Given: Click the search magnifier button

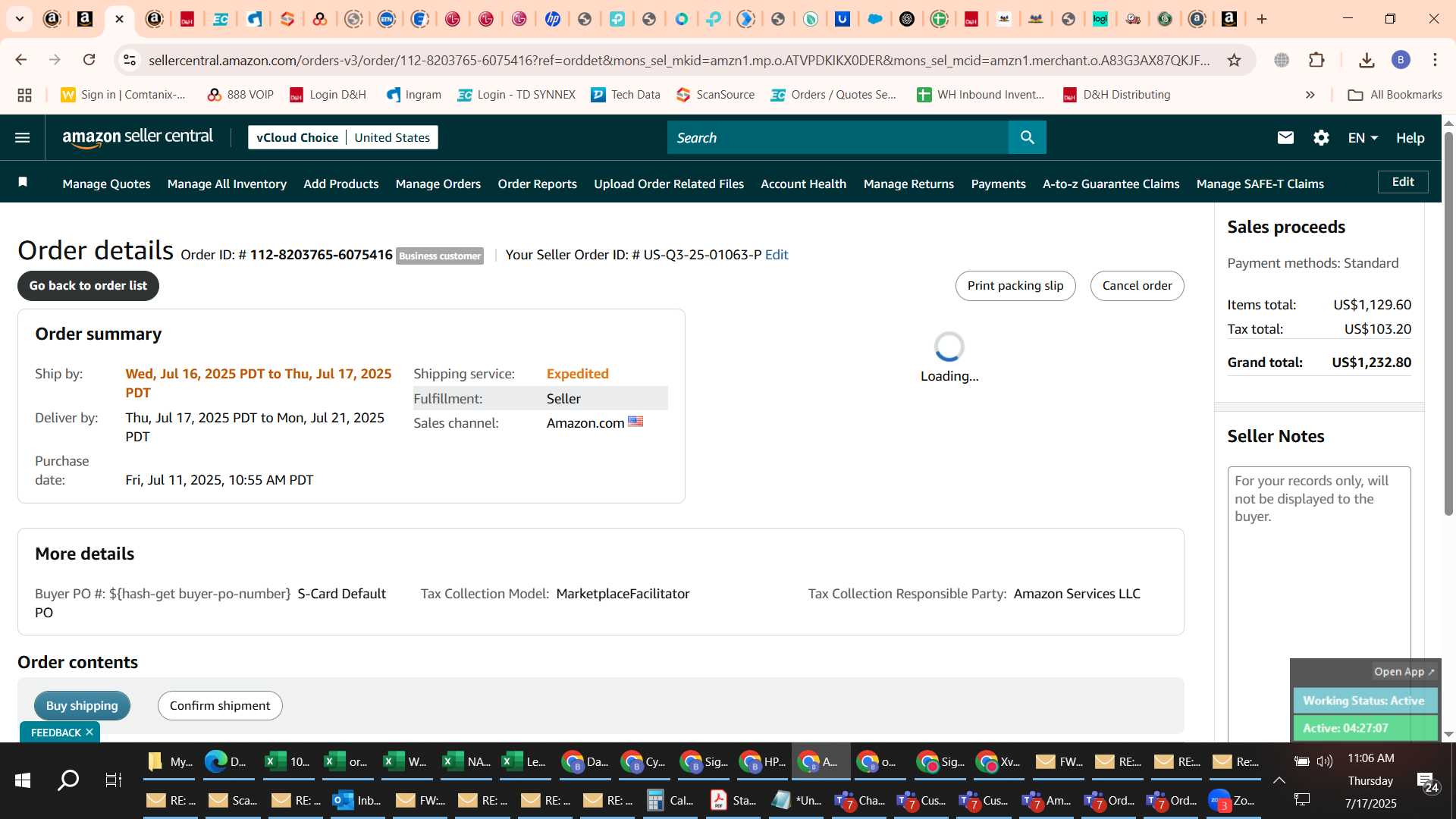Looking at the screenshot, I should click(1027, 137).
